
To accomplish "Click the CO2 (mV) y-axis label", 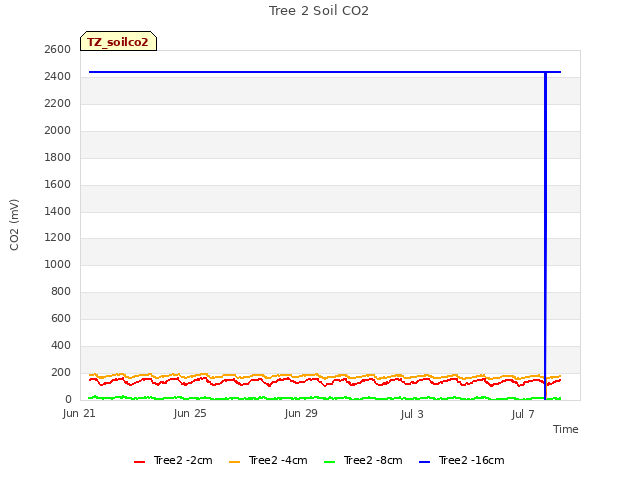I will [14, 225].
